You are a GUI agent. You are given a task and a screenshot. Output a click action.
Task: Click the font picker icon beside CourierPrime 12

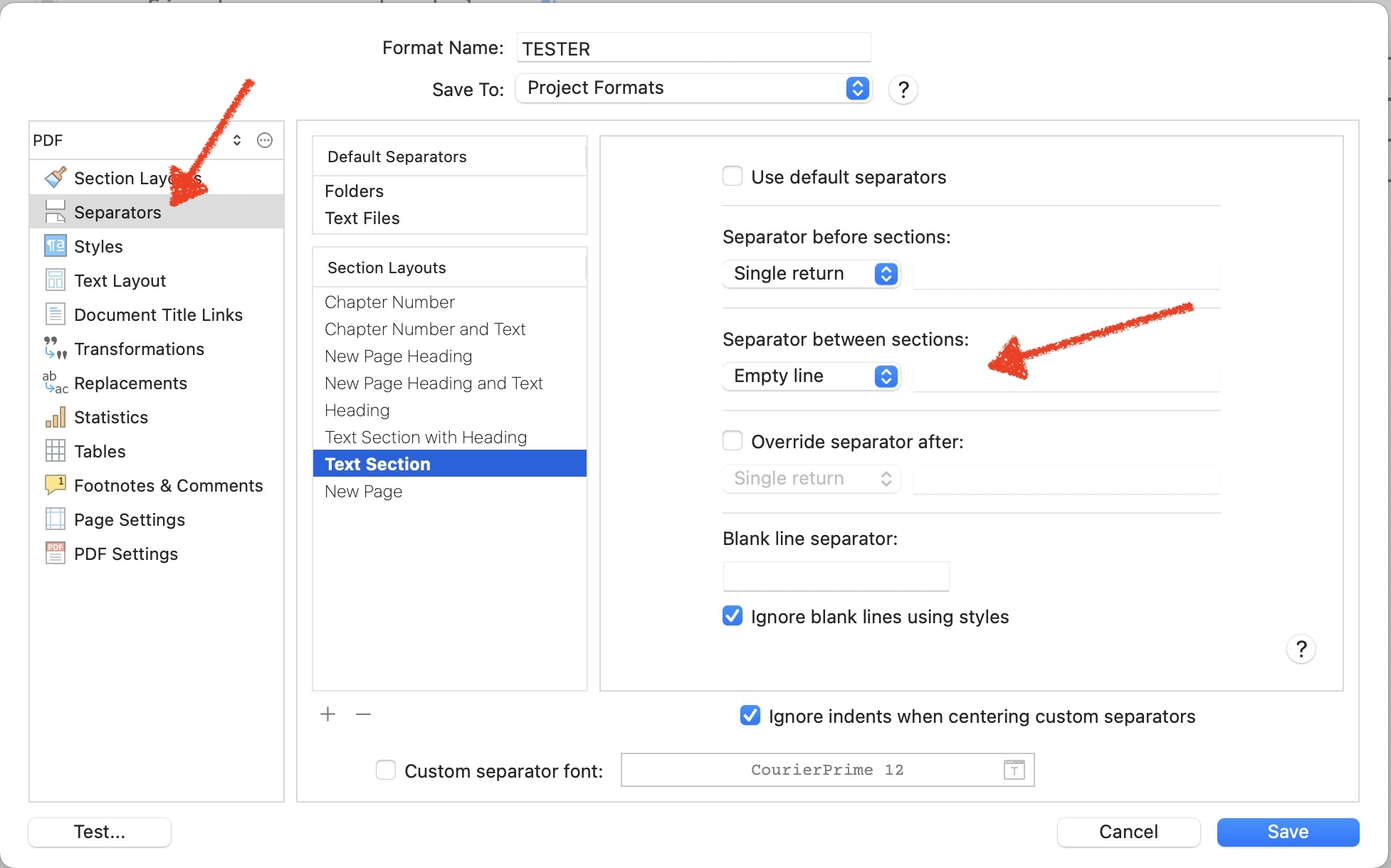pyautogui.click(x=1014, y=770)
